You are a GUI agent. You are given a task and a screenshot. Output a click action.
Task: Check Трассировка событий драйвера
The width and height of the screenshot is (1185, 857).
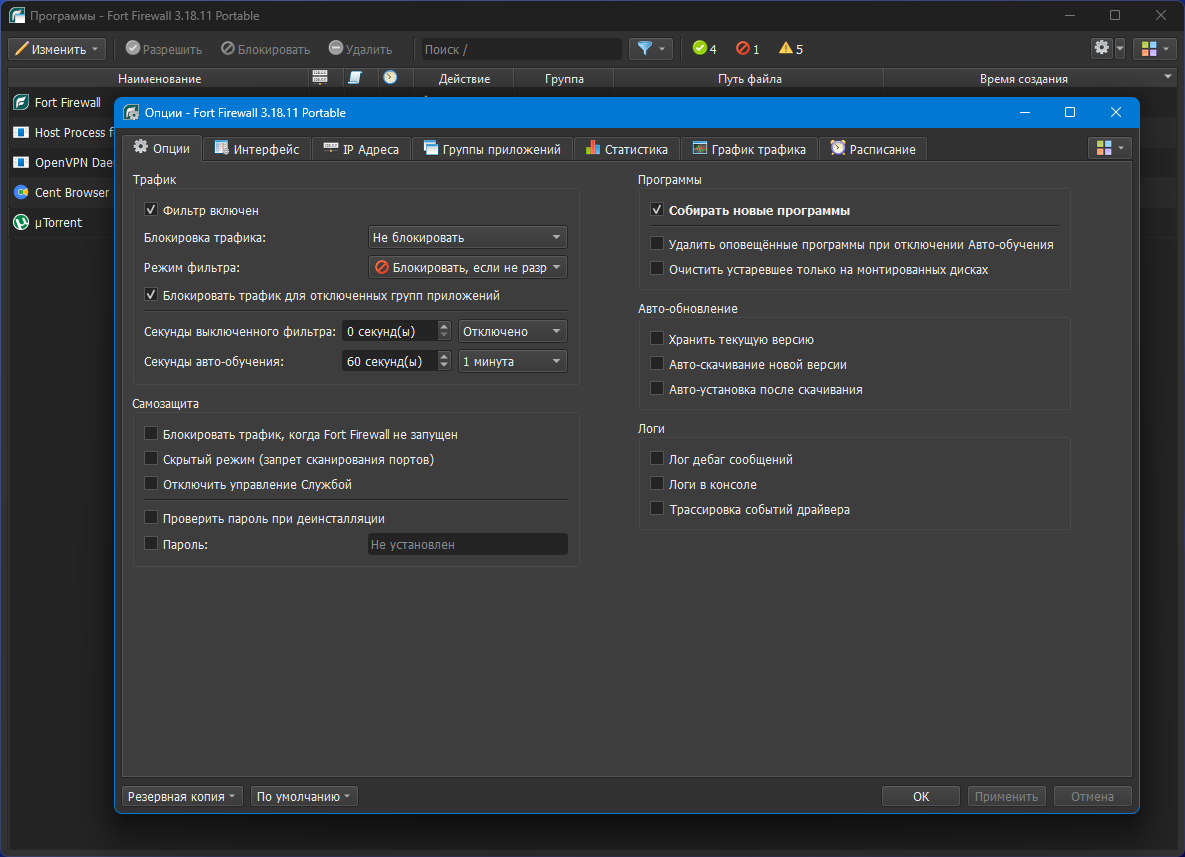pyautogui.click(x=657, y=509)
